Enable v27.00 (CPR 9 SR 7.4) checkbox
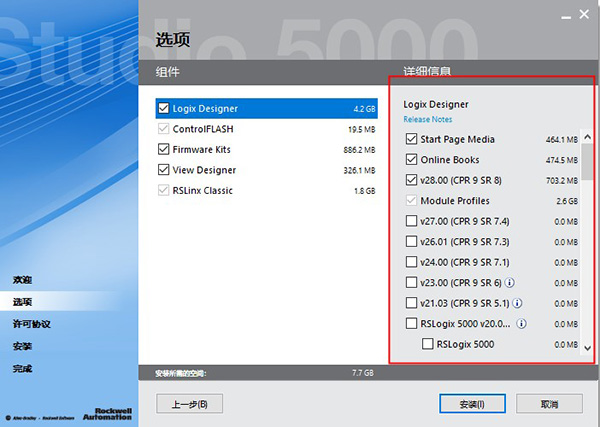This screenshot has height=427, width=600. (x=411, y=221)
